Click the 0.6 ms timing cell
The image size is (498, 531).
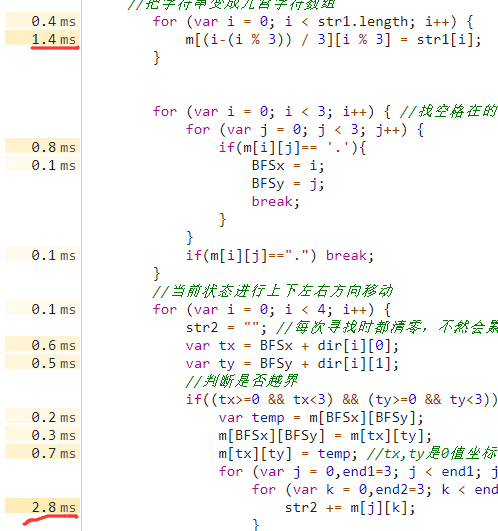42,344
